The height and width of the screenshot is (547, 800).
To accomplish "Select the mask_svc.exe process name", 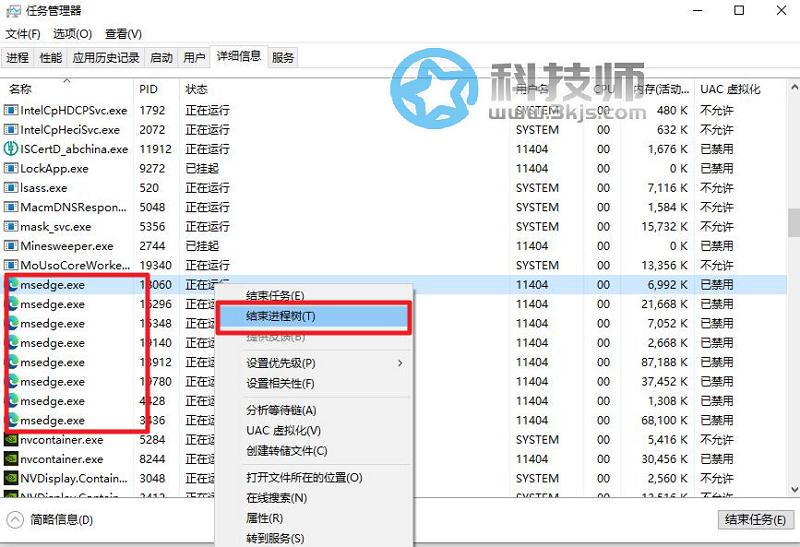I will pos(56,227).
